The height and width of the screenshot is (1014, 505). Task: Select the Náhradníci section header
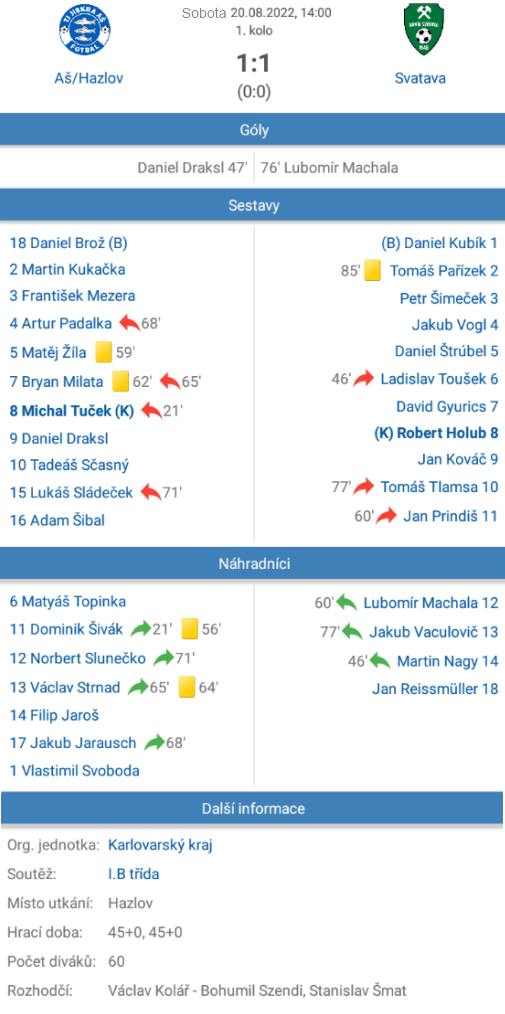252,563
